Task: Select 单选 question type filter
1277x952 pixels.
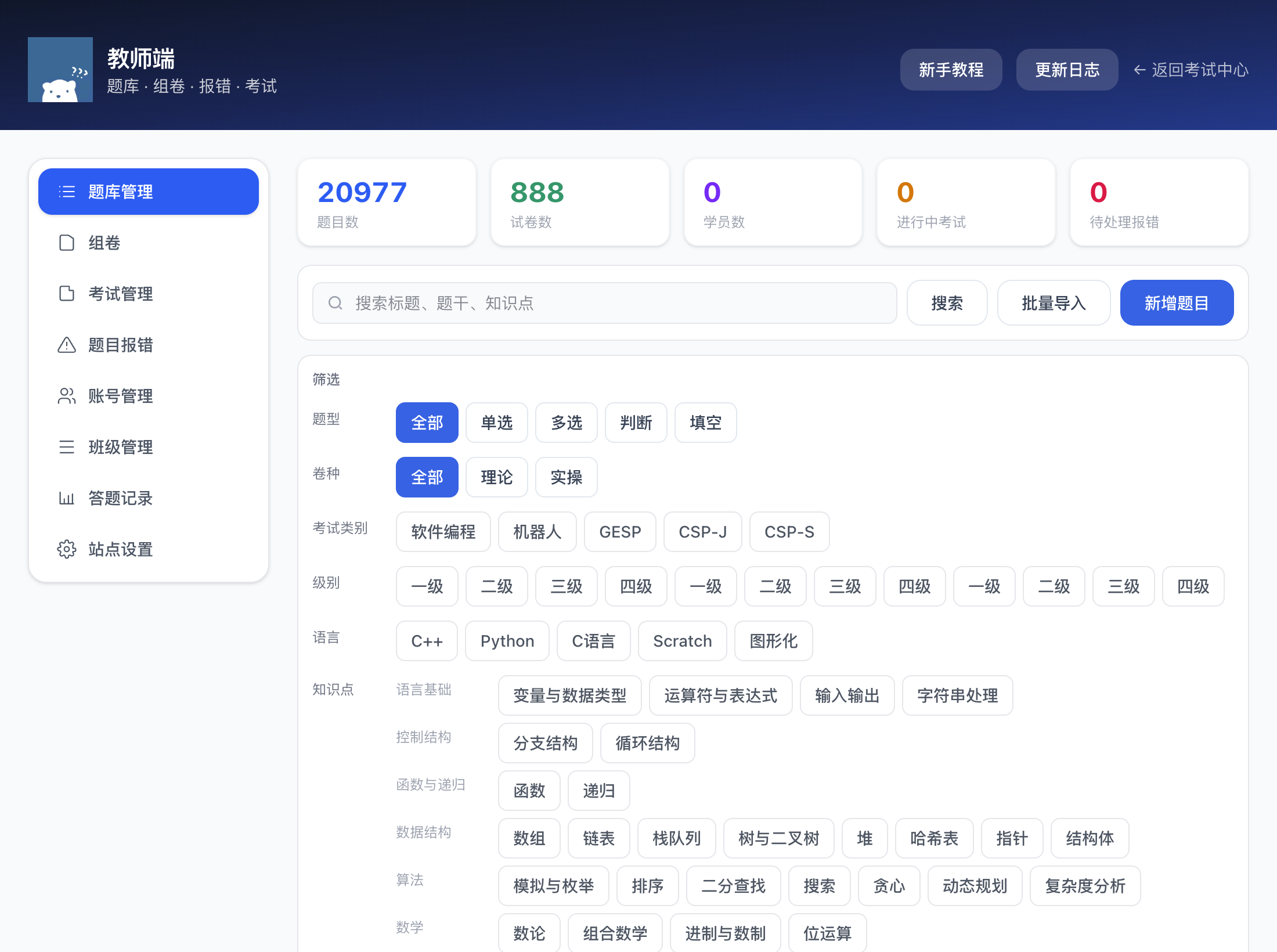Action: click(x=497, y=423)
